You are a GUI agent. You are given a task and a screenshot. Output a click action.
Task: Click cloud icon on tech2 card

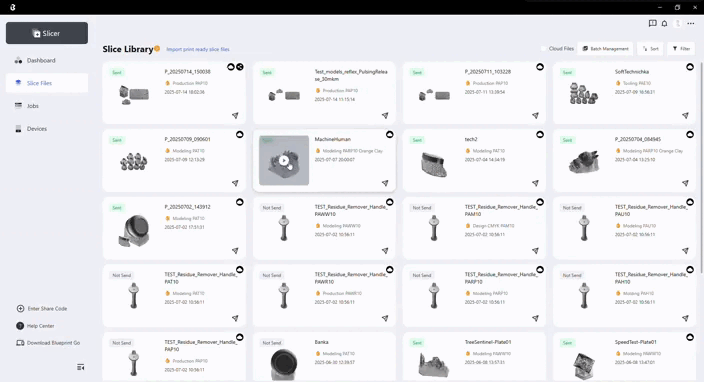tap(540, 135)
